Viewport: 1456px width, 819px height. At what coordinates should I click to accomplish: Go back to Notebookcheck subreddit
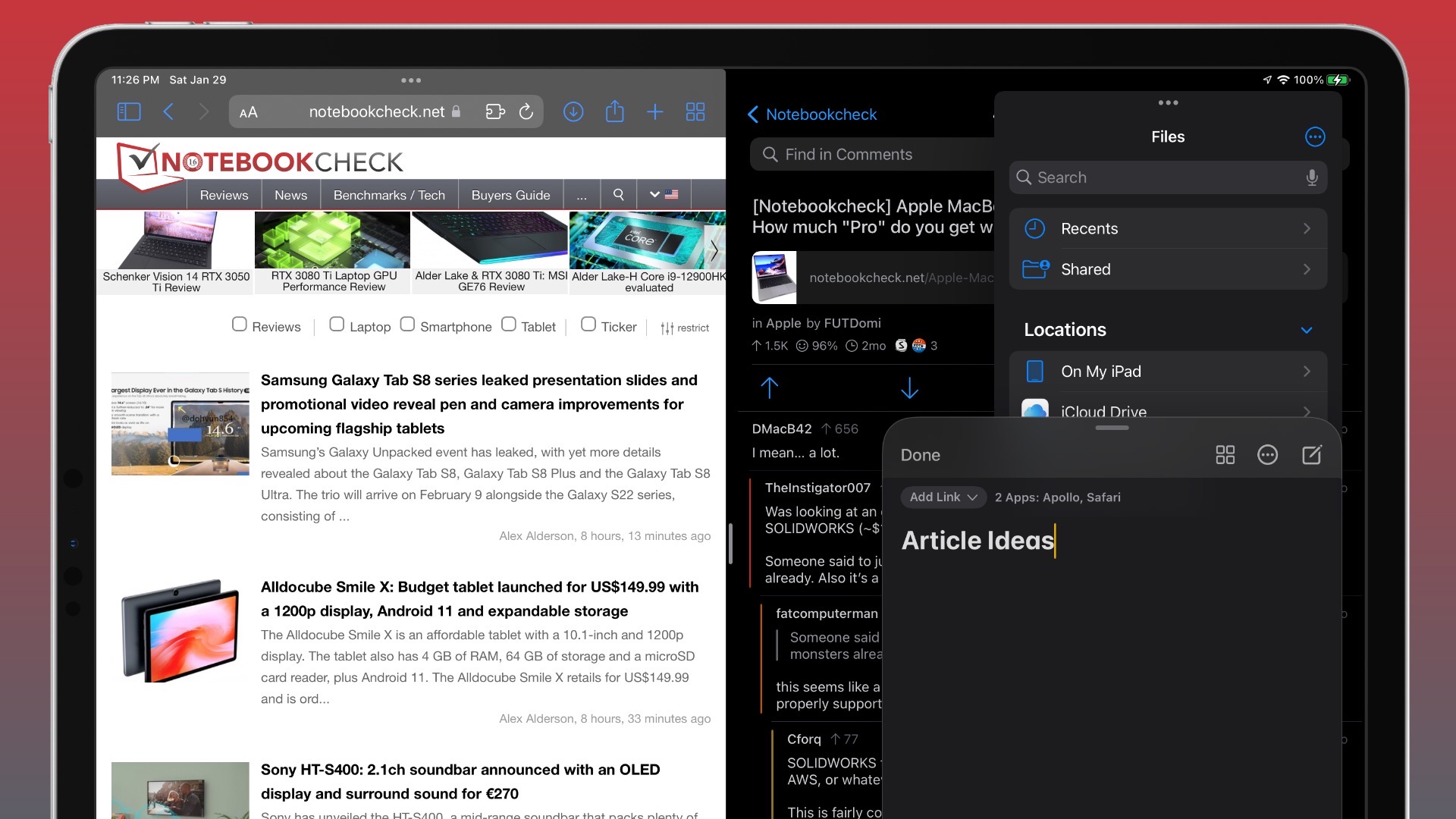click(x=812, y=115)
